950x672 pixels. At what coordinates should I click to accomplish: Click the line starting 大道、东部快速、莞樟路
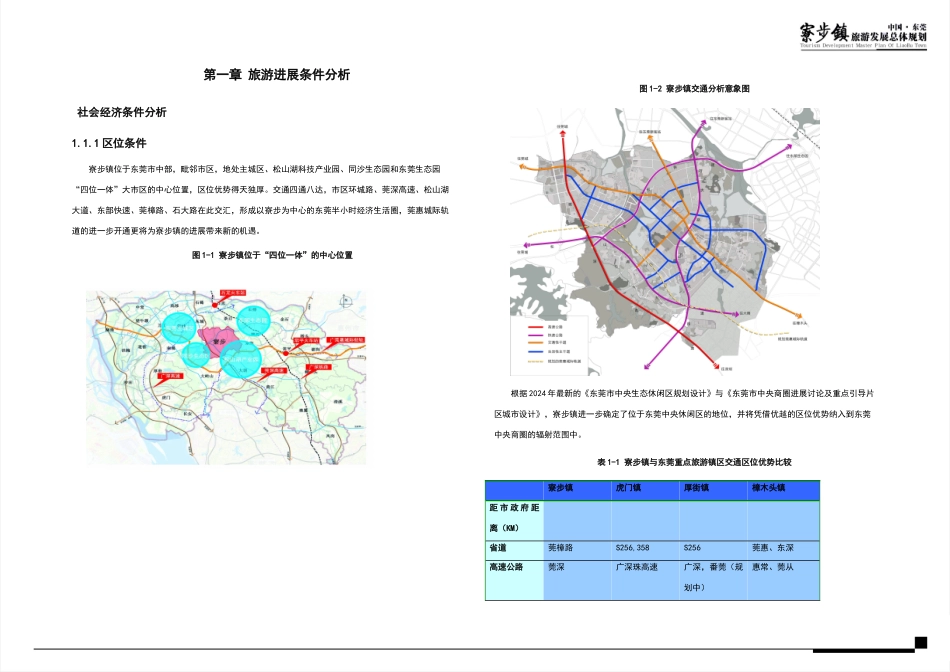(260, 210)
